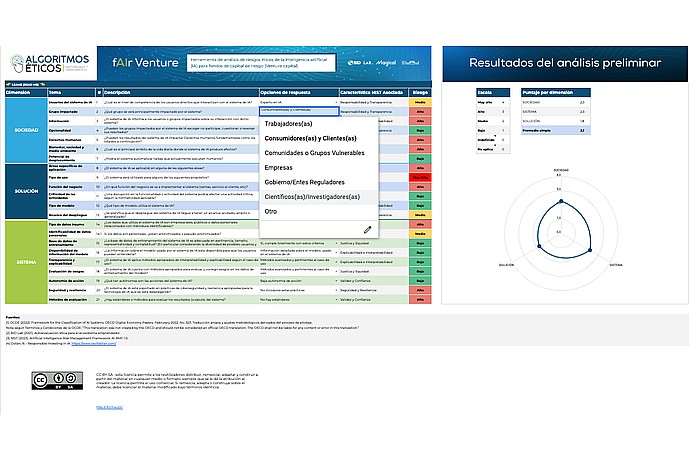Select 'Científicos(as)/Investigadores(as)' option
The width and height of the screenshot is (690, 460).
319,197
